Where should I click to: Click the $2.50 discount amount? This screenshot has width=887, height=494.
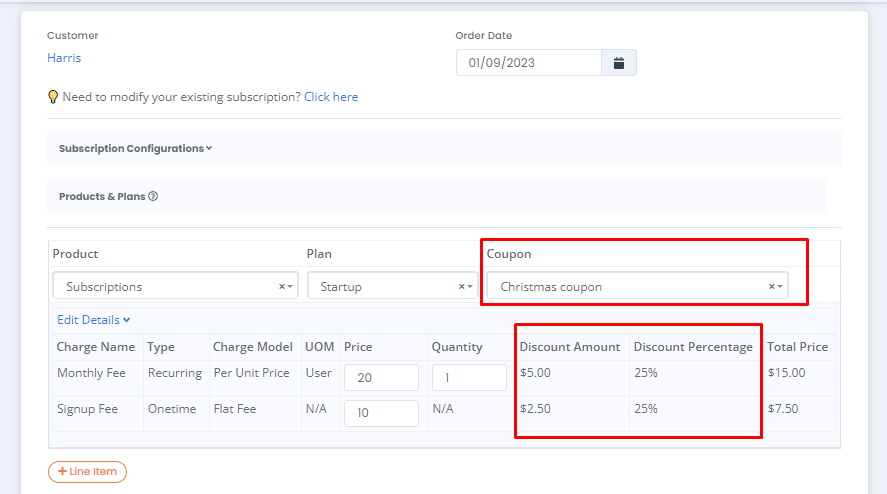click(x=535, y=409)
